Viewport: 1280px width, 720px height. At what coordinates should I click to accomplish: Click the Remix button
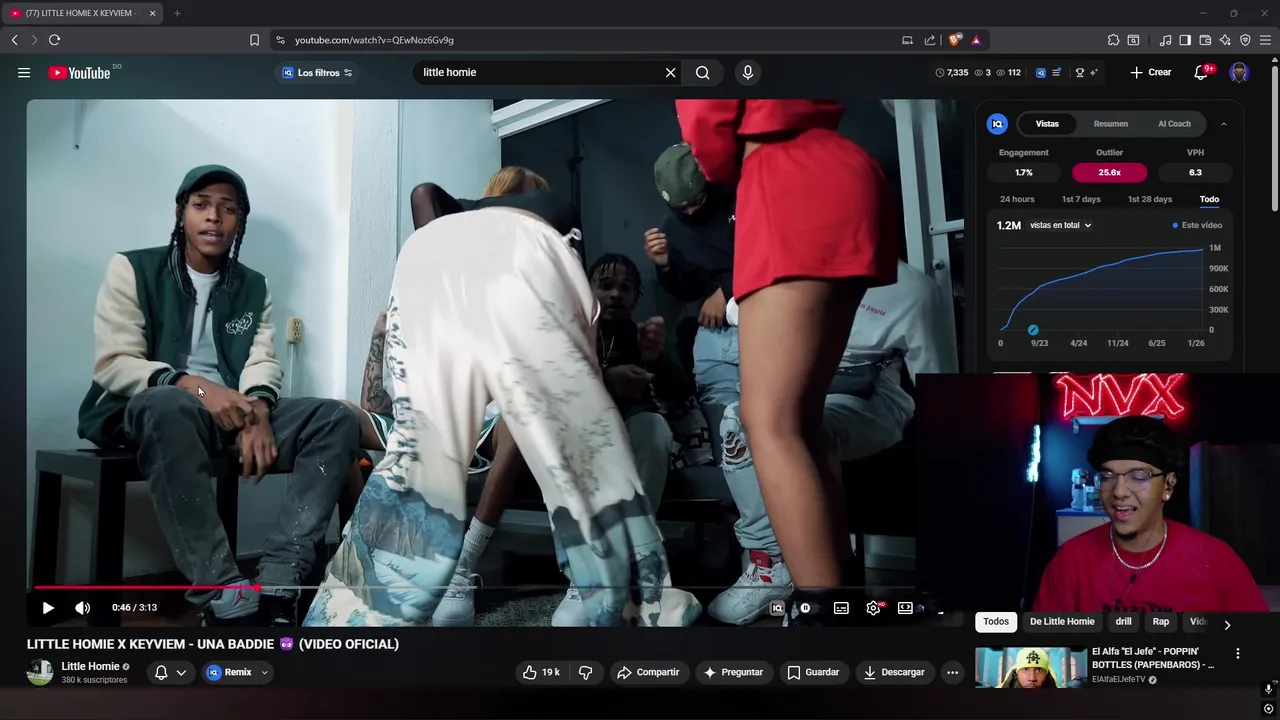pyautogui.click(x=230, y=672)
